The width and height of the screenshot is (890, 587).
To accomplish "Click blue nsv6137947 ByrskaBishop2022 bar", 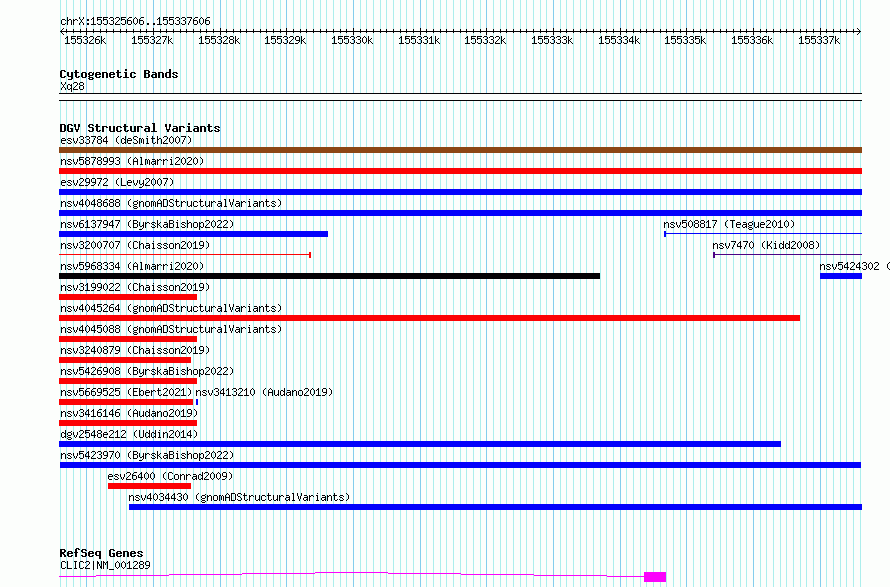I will (x=194, y=234).
